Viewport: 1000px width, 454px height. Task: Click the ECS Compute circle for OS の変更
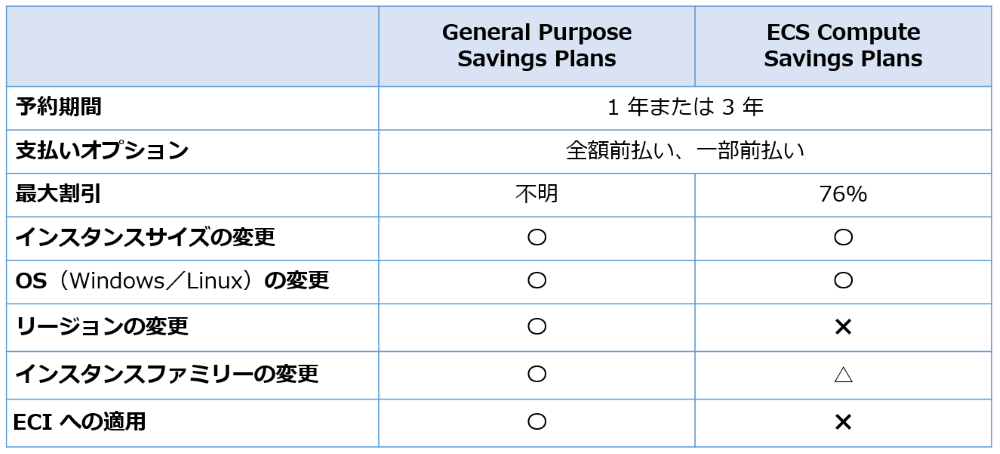click(x=843, y=281)
